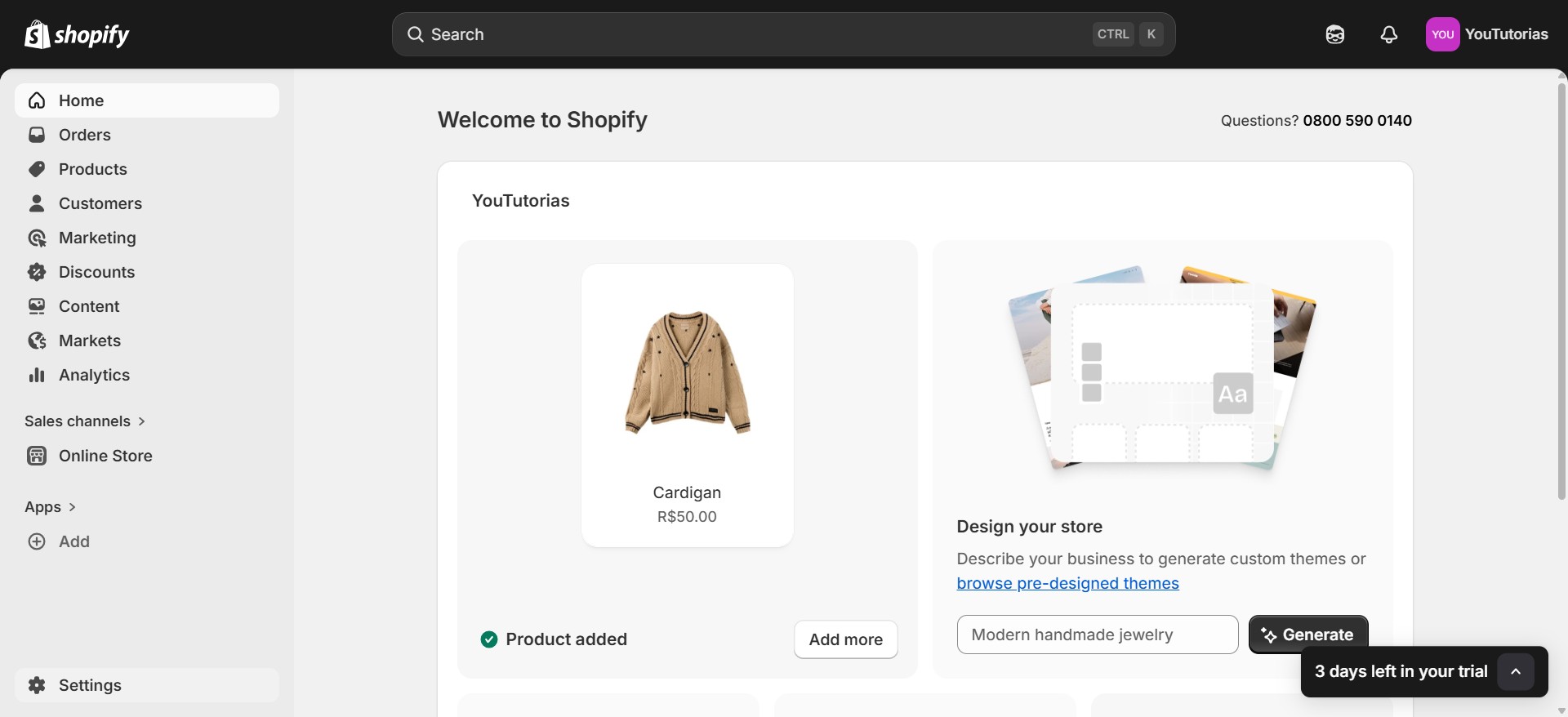Viewport: 1568px width, 717px height.
Task: Click the Generate sparkle icon
Action: (x=1268, y=635)
